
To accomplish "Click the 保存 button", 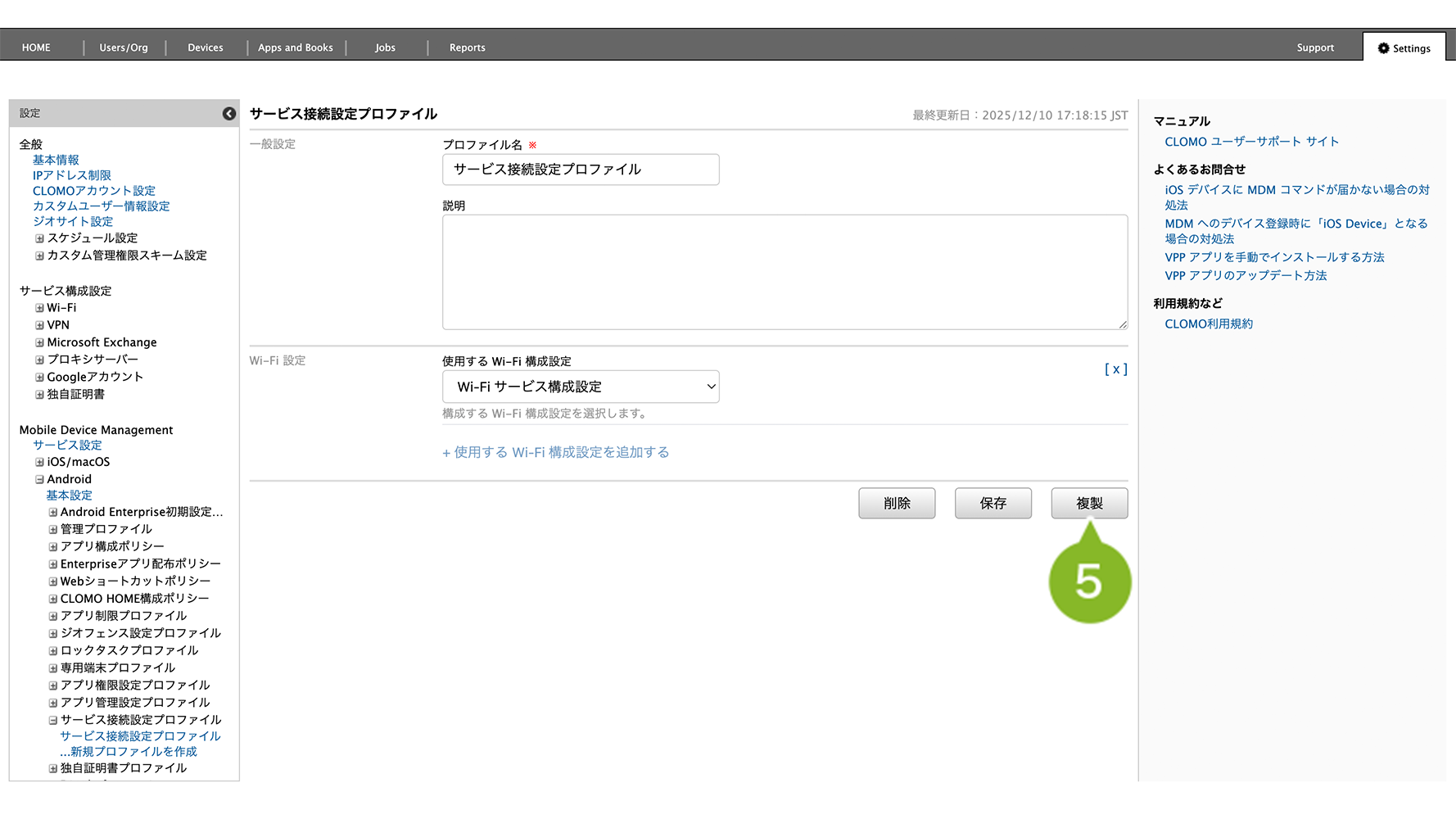I will (x=993, y=504).
